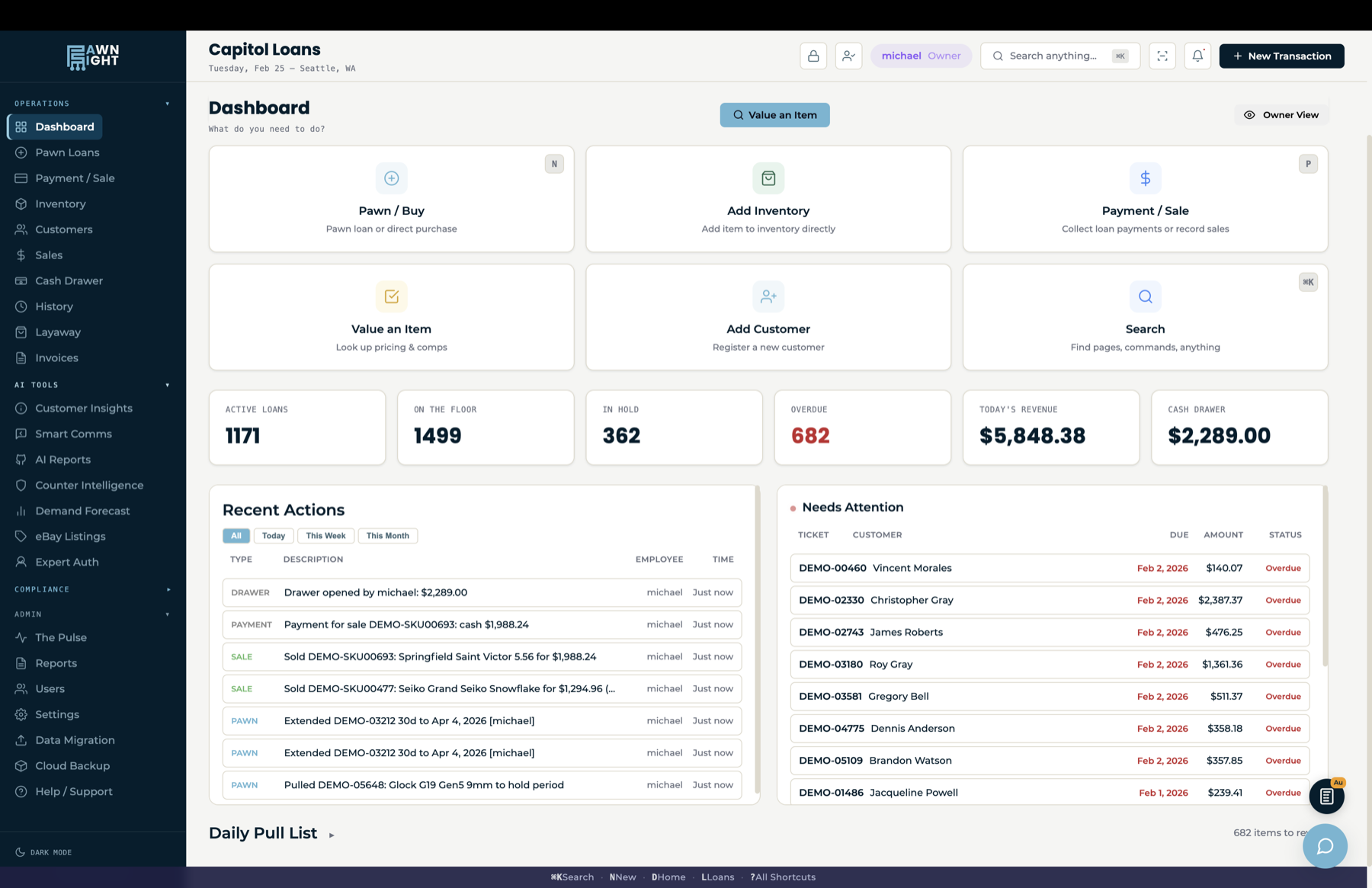The height and width of the screenshot is (888, 1372).
Task: Open Smart Comms from AI Tools
Action: (75, 434)
